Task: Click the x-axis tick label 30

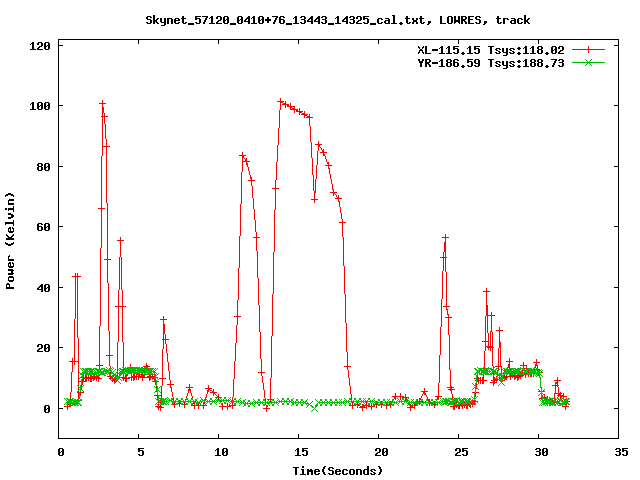Action: click(541, 452)
